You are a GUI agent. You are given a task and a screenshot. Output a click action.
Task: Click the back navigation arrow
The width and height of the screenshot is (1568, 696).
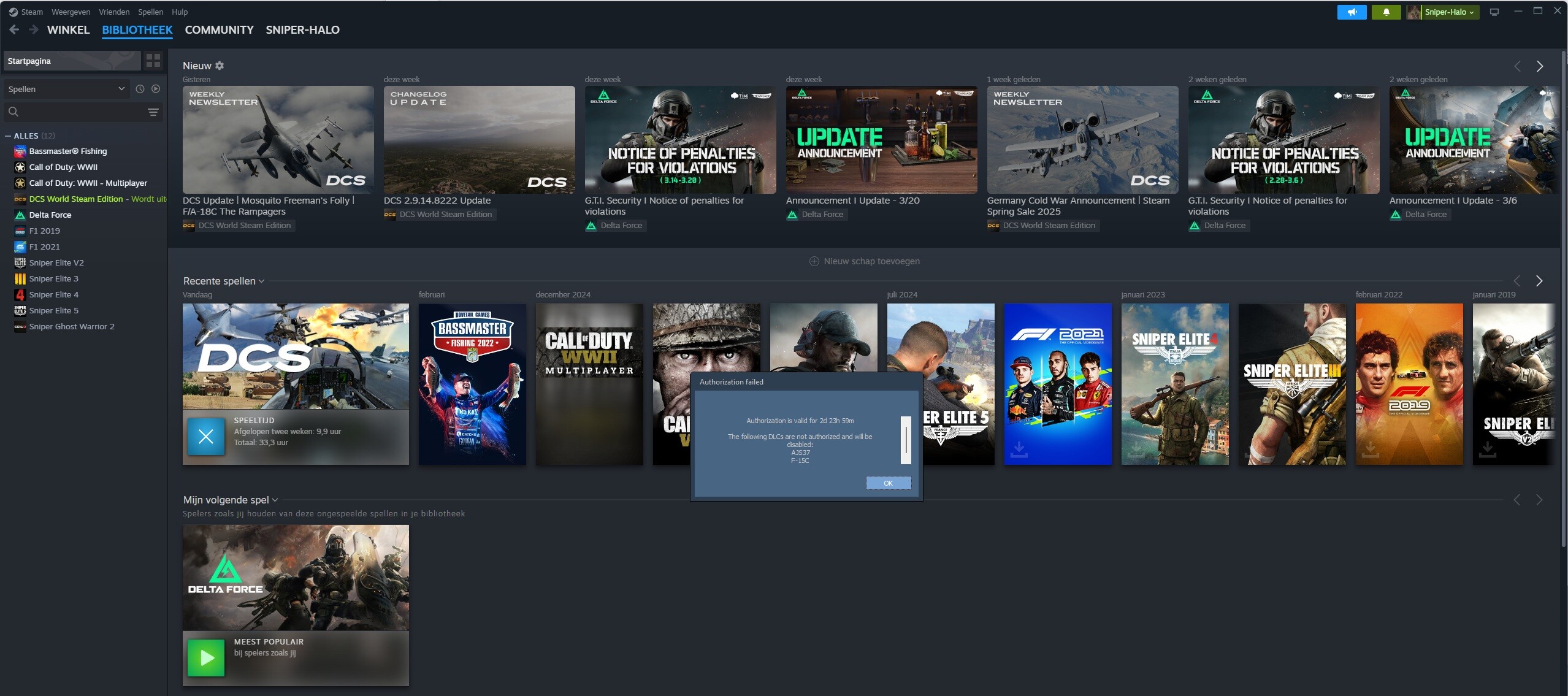14,29
